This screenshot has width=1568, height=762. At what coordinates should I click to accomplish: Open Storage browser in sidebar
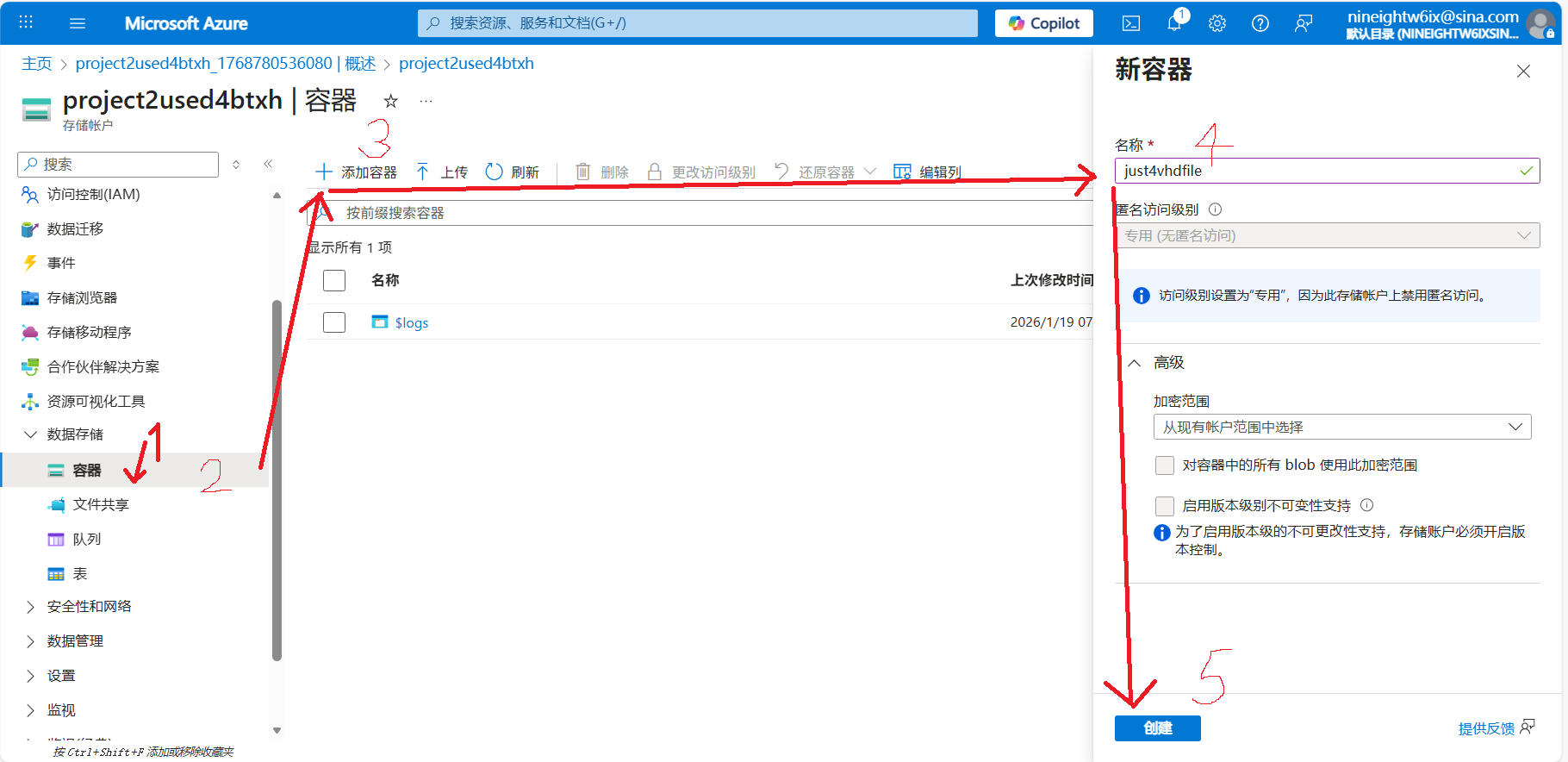point(82,297)
